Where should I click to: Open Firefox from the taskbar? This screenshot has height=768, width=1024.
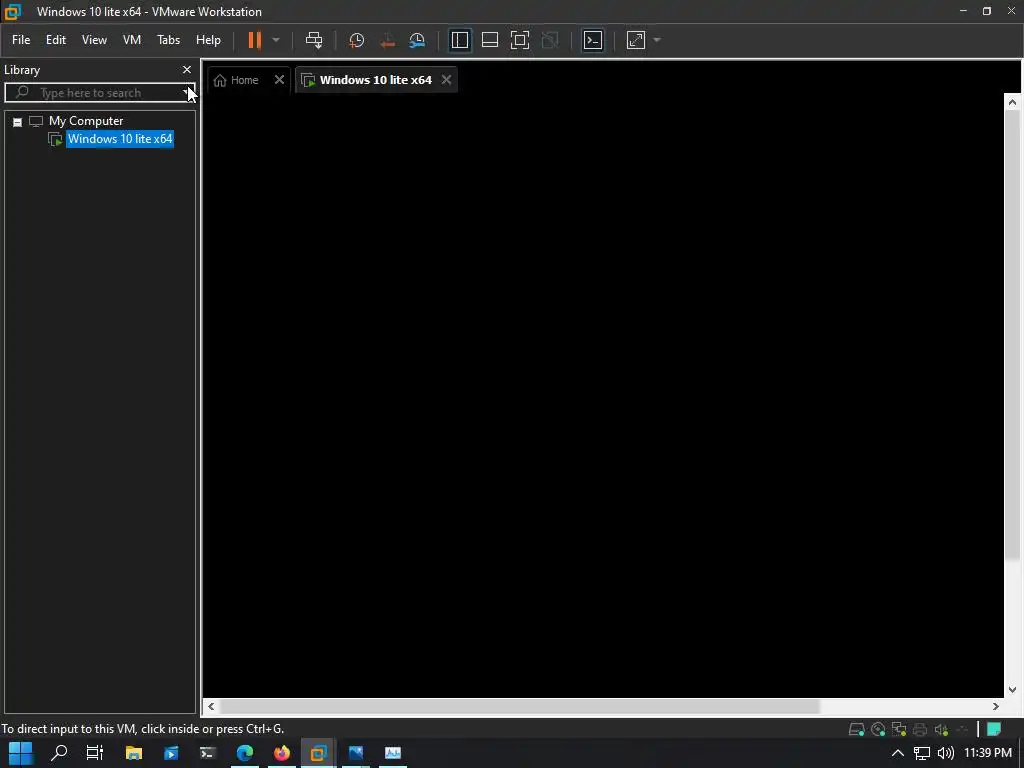[x=281, y=753]
